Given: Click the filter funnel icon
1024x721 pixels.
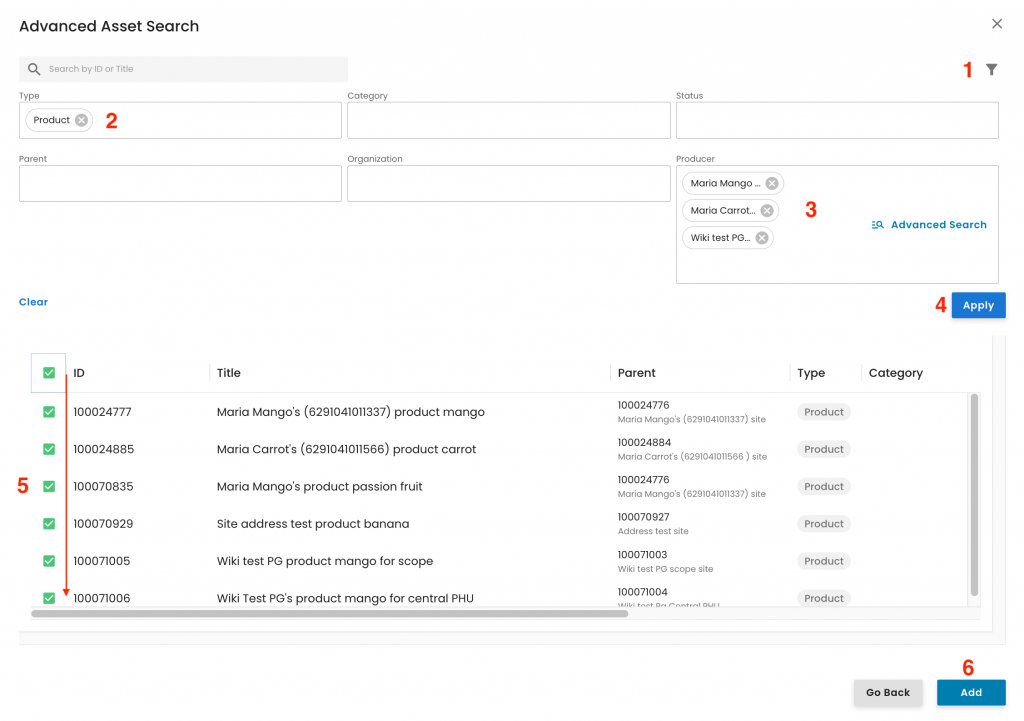Looking at the screenshot, I should 991,70.
